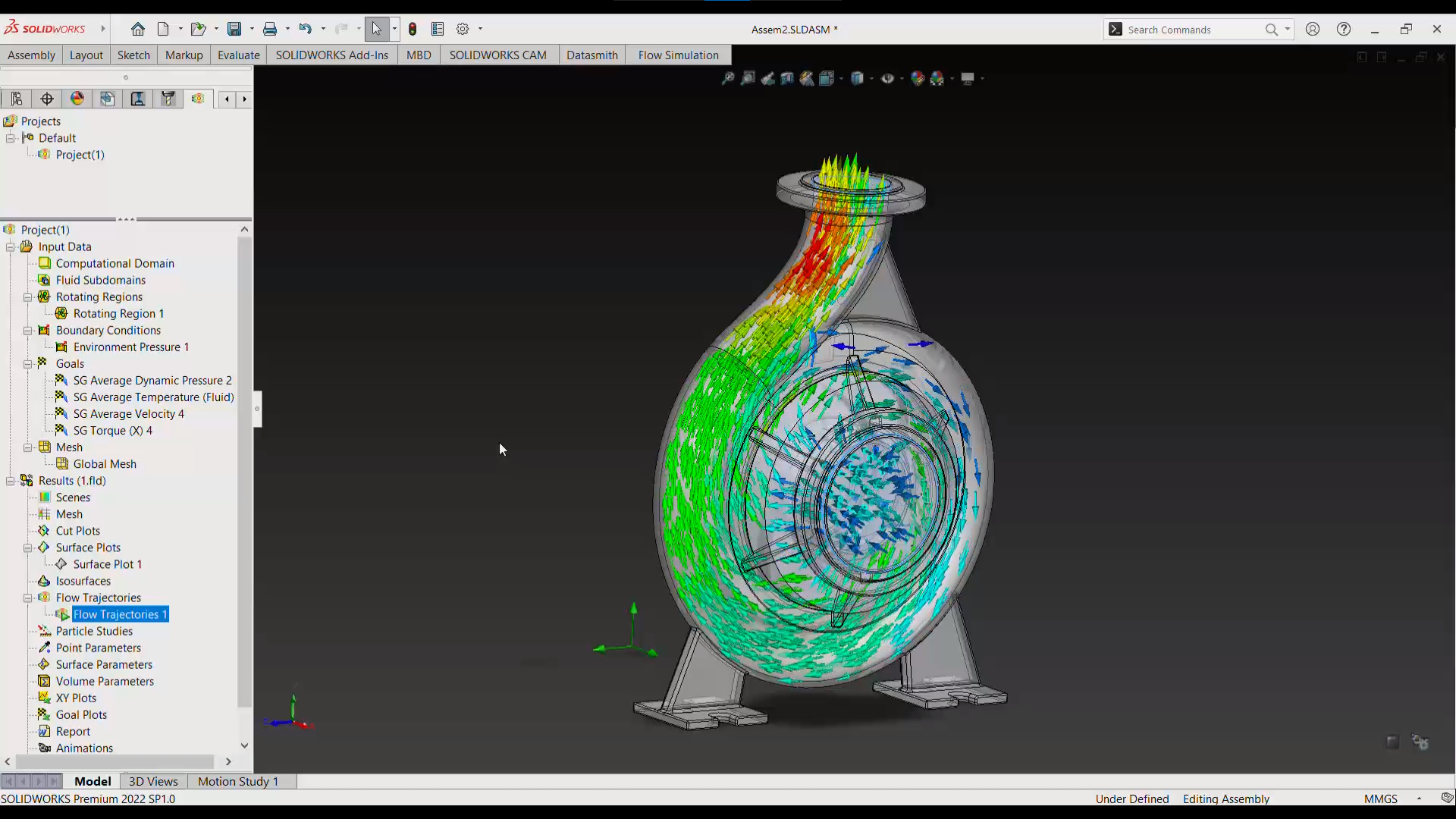Screen dimensions: 1456x819
Task: Select Rotating Region 1 item
Action: click(x=118, y=313)
